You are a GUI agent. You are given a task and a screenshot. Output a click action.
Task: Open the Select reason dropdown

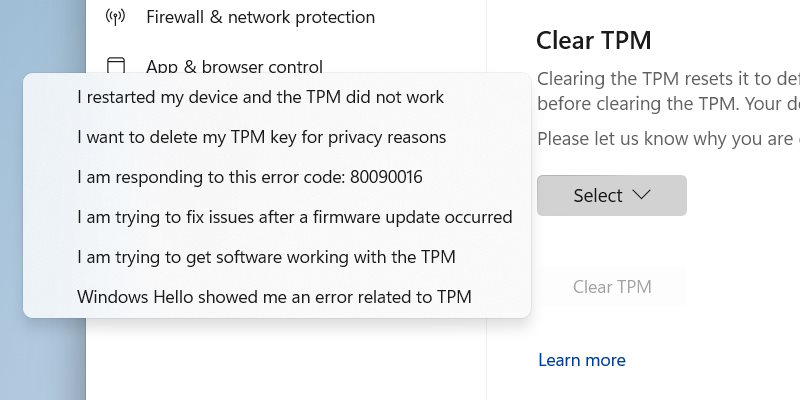612,195
